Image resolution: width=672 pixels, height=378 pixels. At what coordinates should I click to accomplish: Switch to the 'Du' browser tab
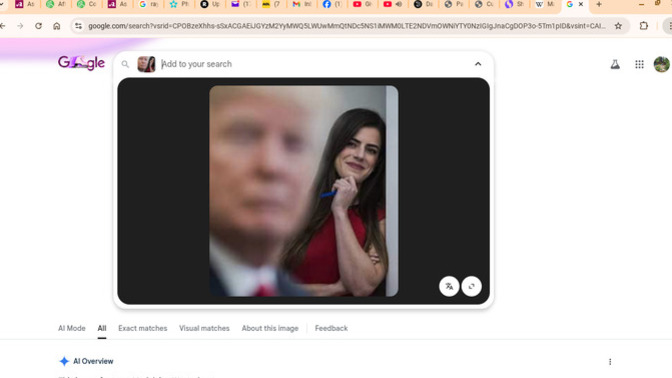click(423, 4)
